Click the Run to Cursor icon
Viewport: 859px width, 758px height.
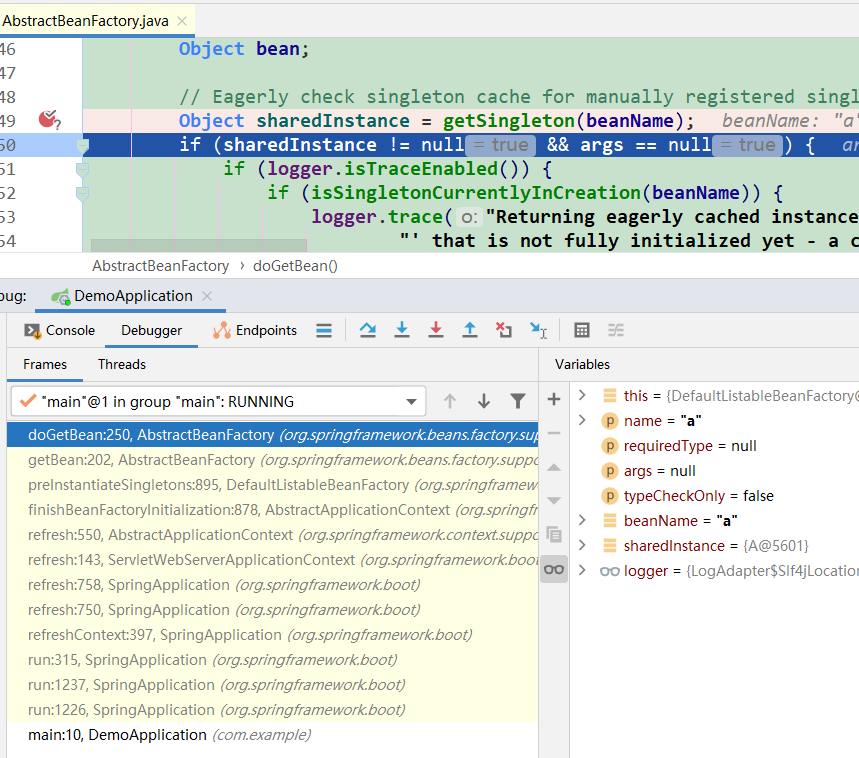538,330
